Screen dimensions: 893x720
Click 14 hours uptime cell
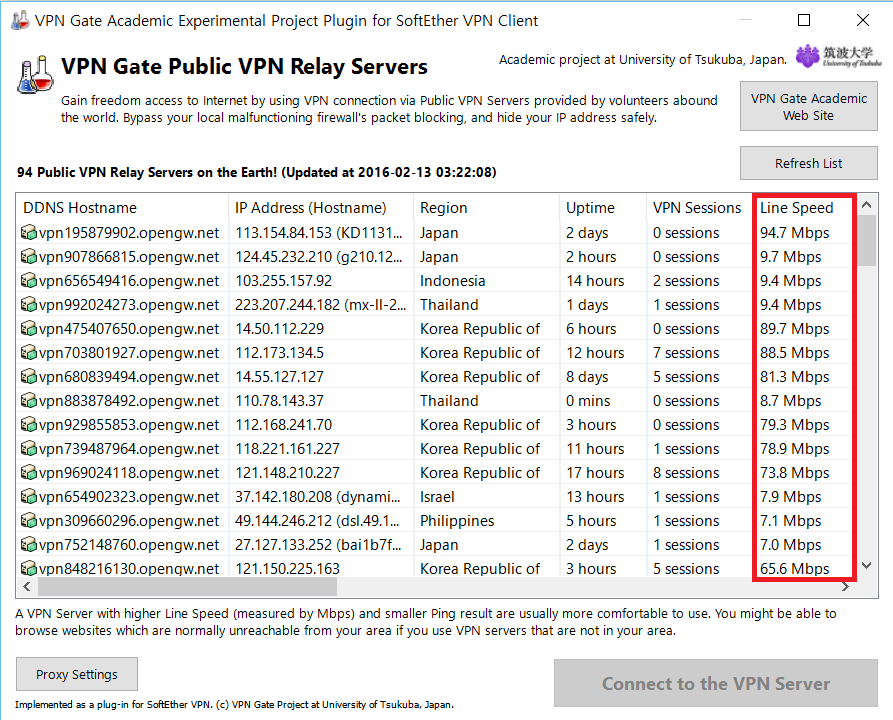[x=595, y=280]
